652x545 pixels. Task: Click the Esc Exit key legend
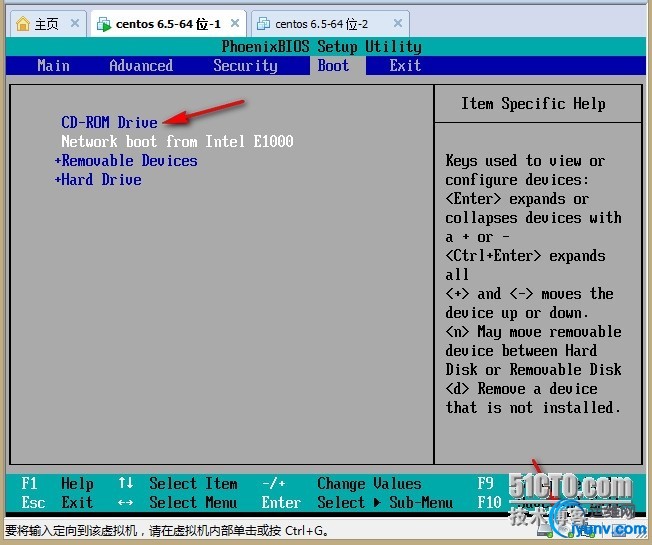tap(57, 503)
